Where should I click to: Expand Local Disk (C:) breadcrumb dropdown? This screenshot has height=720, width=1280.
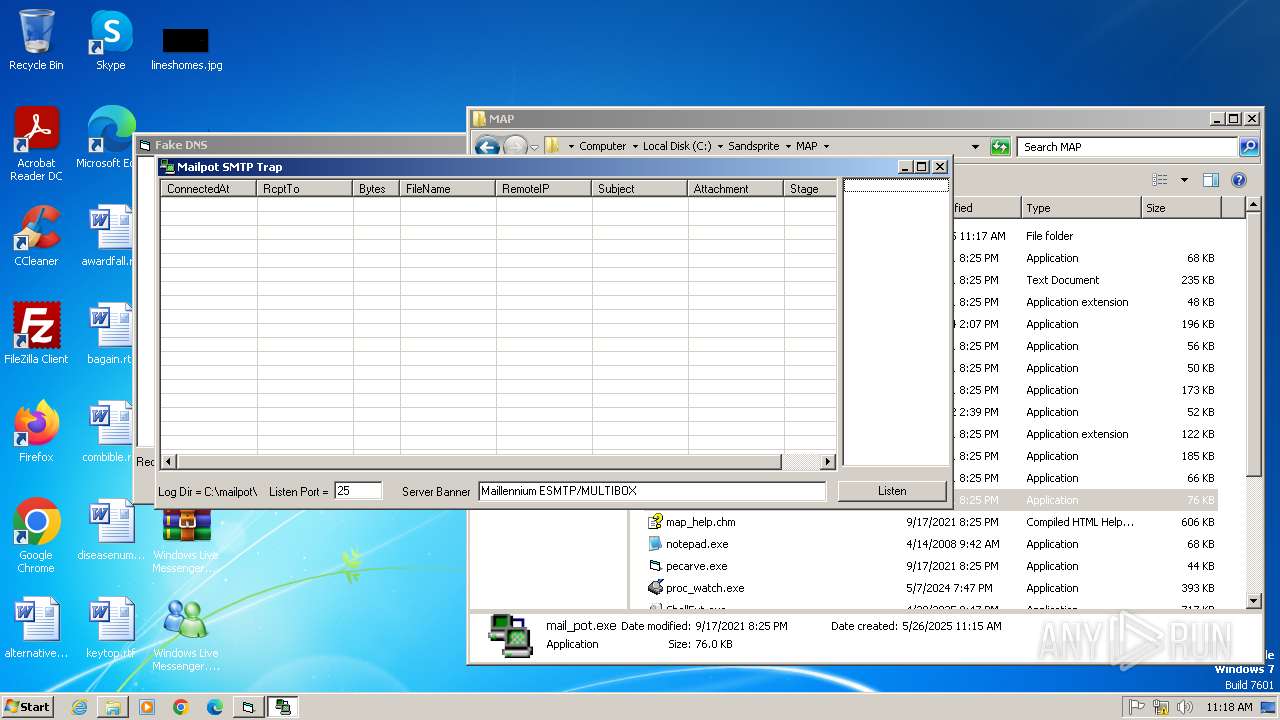[x=720, y=146]
